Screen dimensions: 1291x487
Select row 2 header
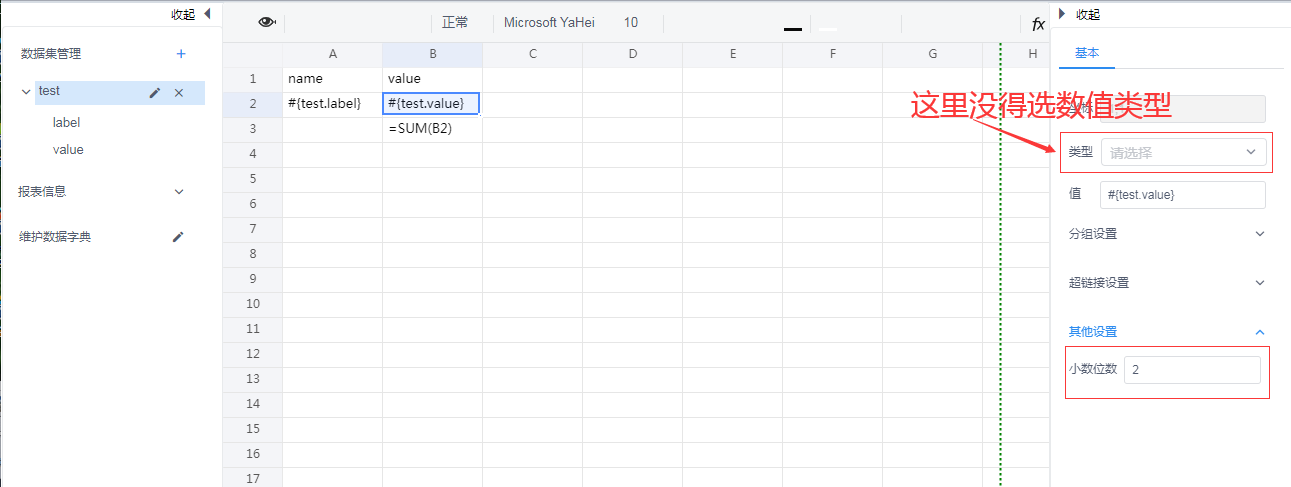[252, 104]
